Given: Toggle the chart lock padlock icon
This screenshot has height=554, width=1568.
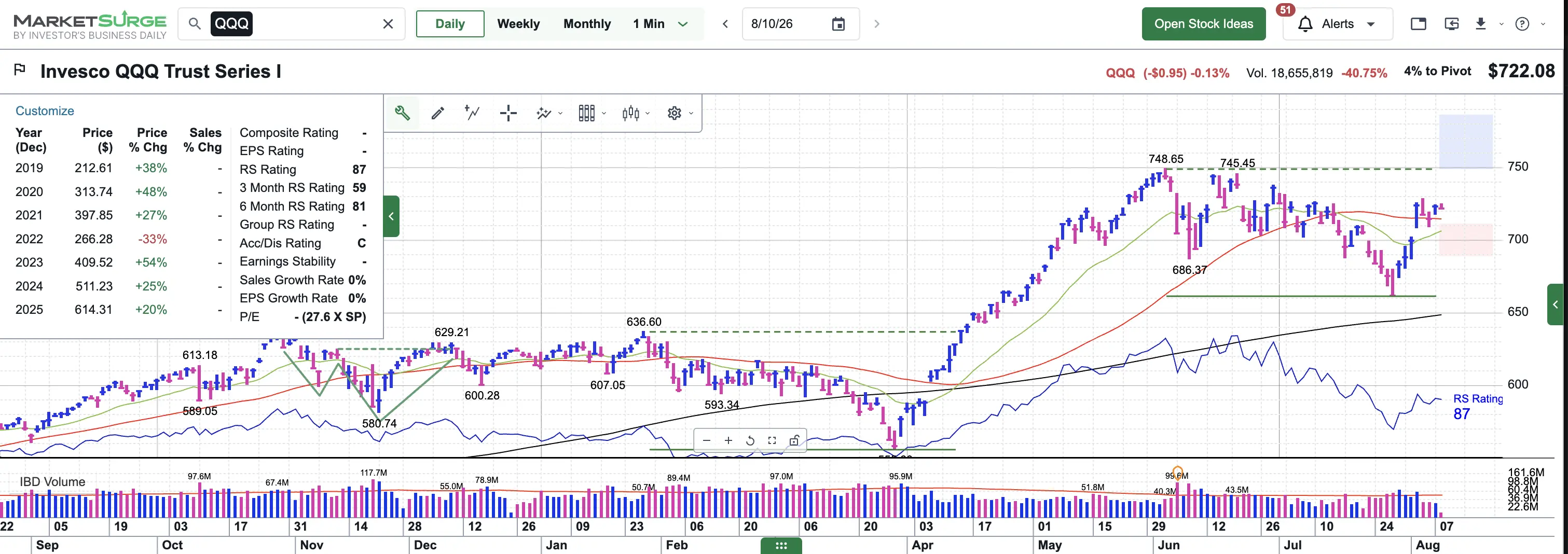Looking at the screenshot, I should pyautogui.click(x=794, y=440).
